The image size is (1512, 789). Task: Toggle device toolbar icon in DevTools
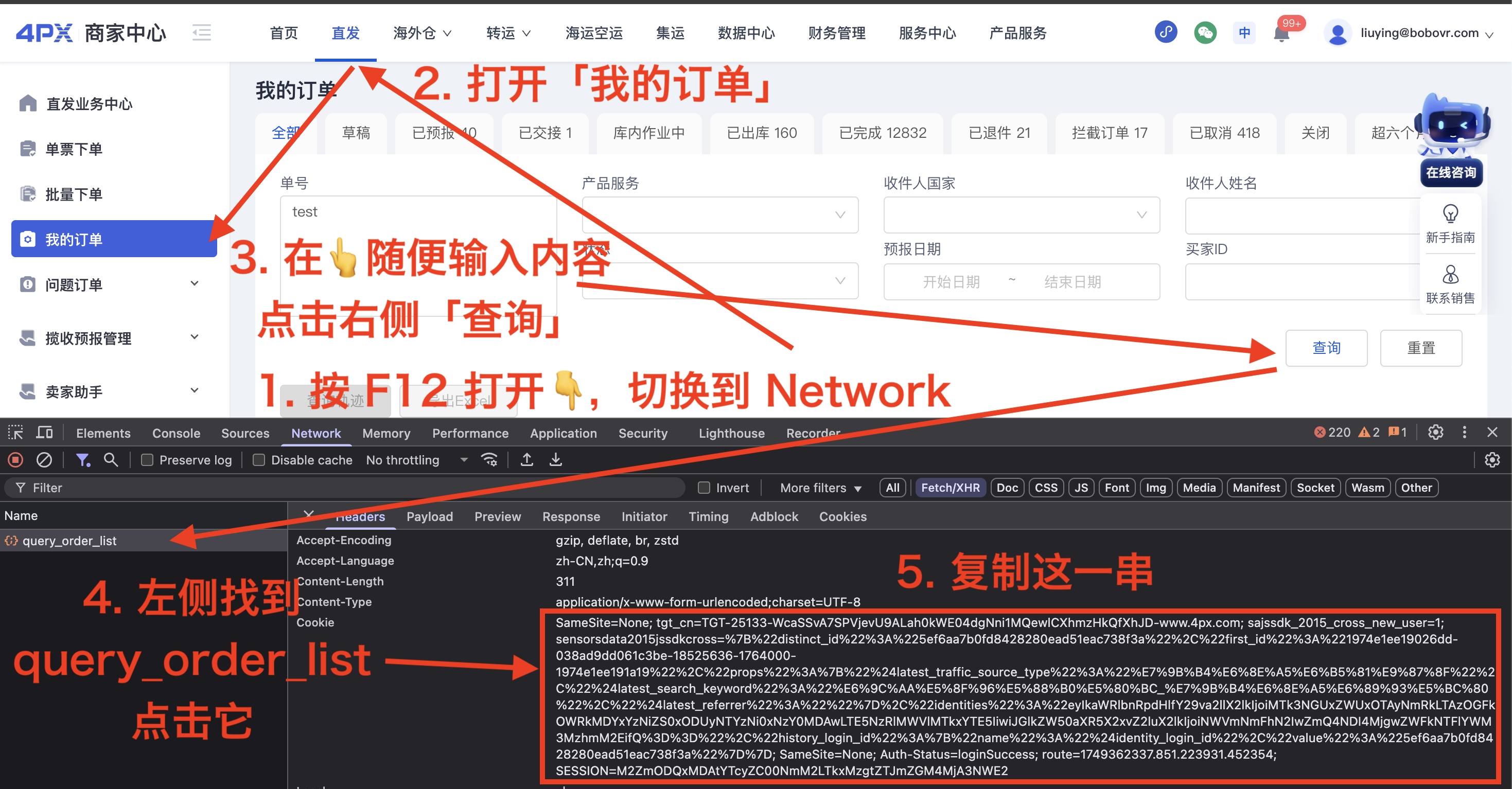(x=45, y=433)
